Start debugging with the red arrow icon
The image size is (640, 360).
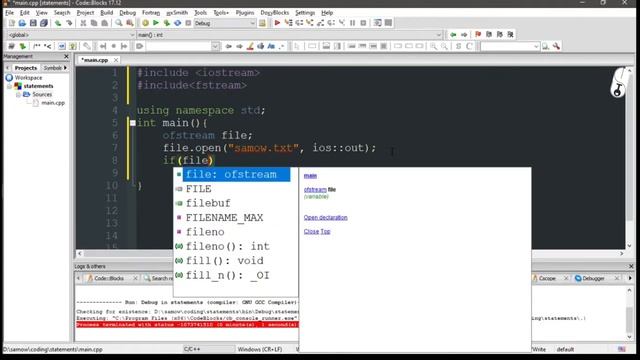[277, 23]
